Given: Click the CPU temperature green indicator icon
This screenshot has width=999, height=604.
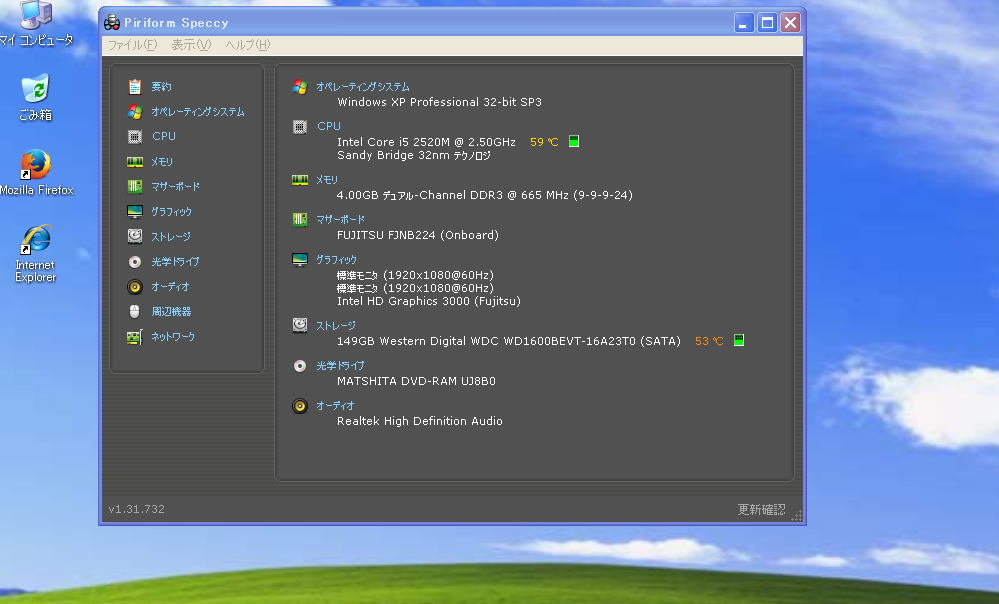Looking at the screenshot, I should click(x=573, y=141).
